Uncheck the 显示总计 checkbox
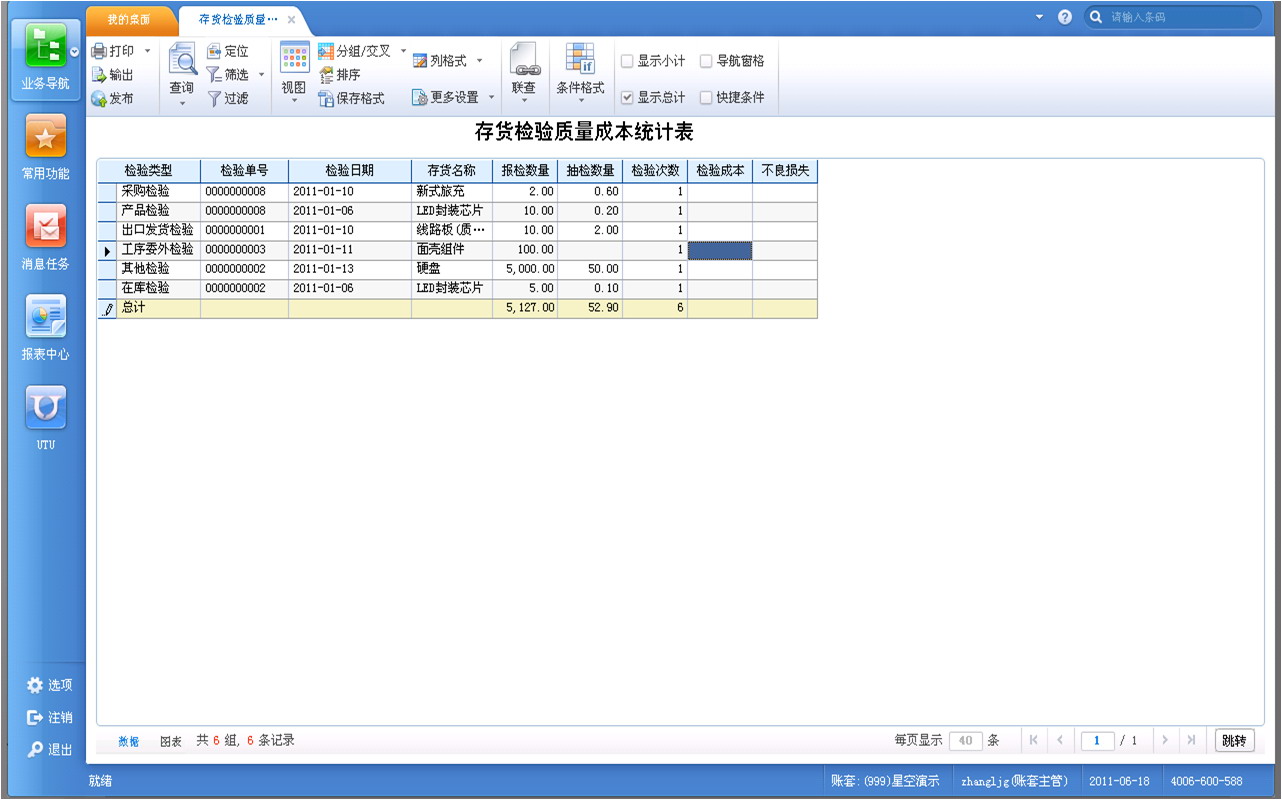Image resolution: width=1282 pixels, height=800 pixels. [x=627, y=98]
